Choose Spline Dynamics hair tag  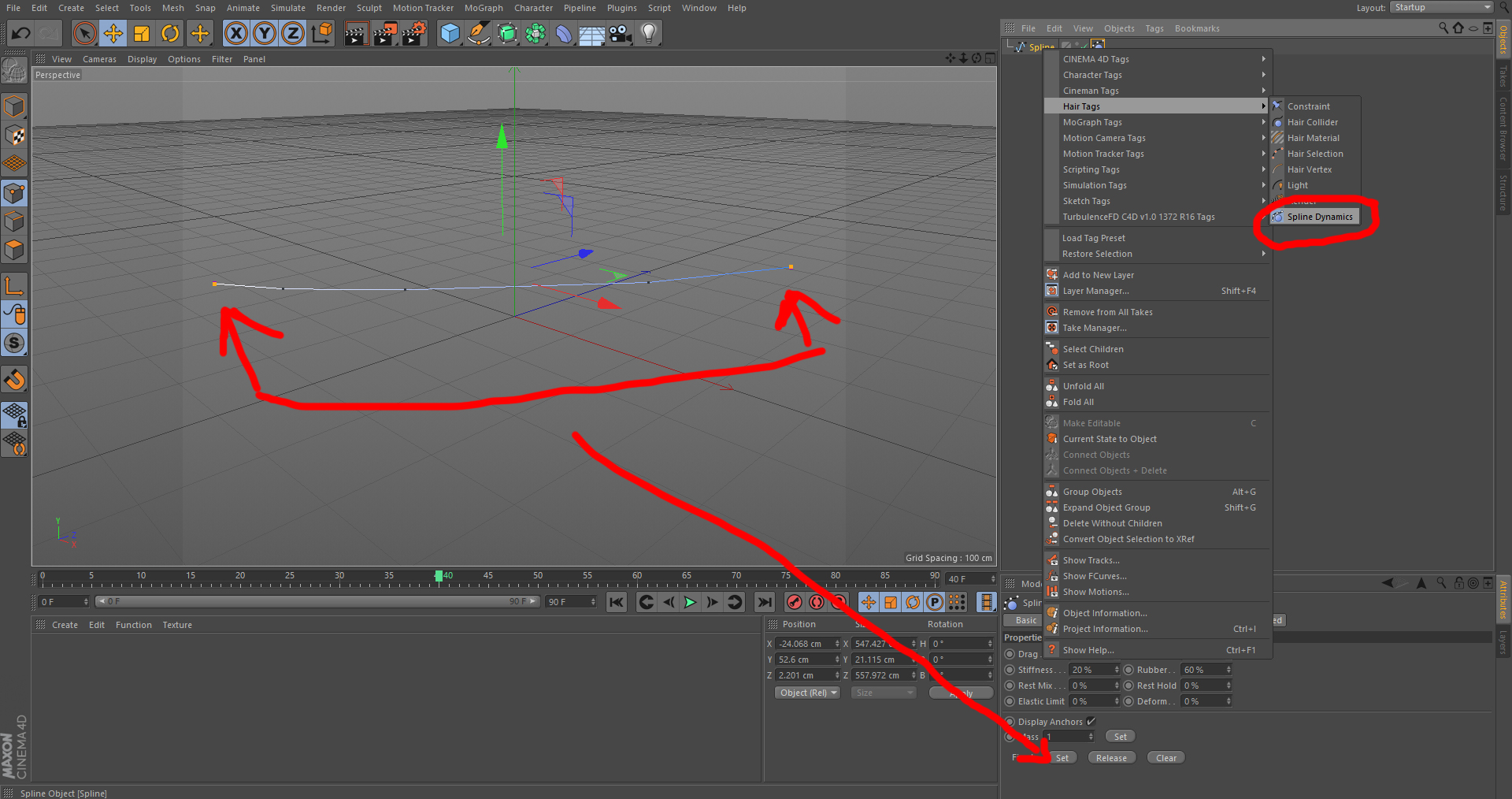click(x=1314, y=217)
